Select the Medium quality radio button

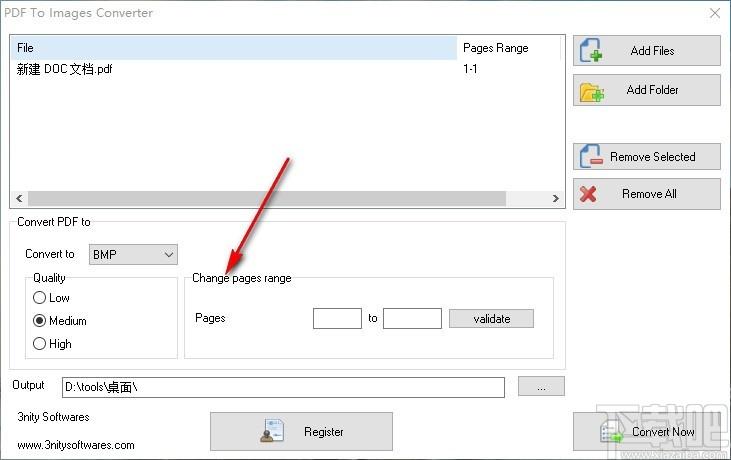tap(40, 321)
